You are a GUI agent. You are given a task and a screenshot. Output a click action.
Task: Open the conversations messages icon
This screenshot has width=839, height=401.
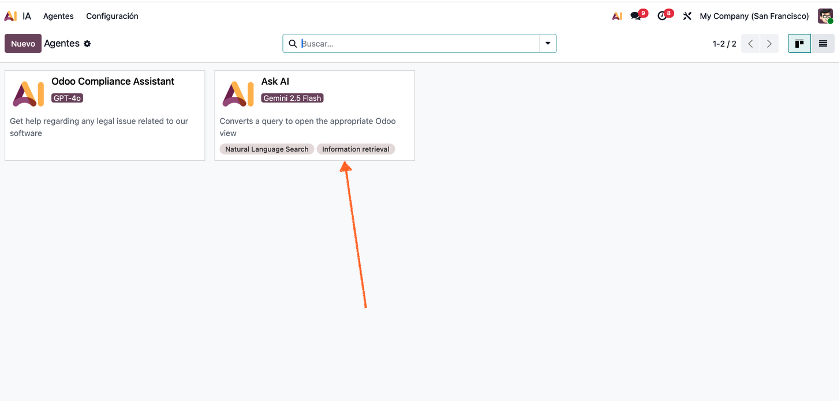click(638, 15)
